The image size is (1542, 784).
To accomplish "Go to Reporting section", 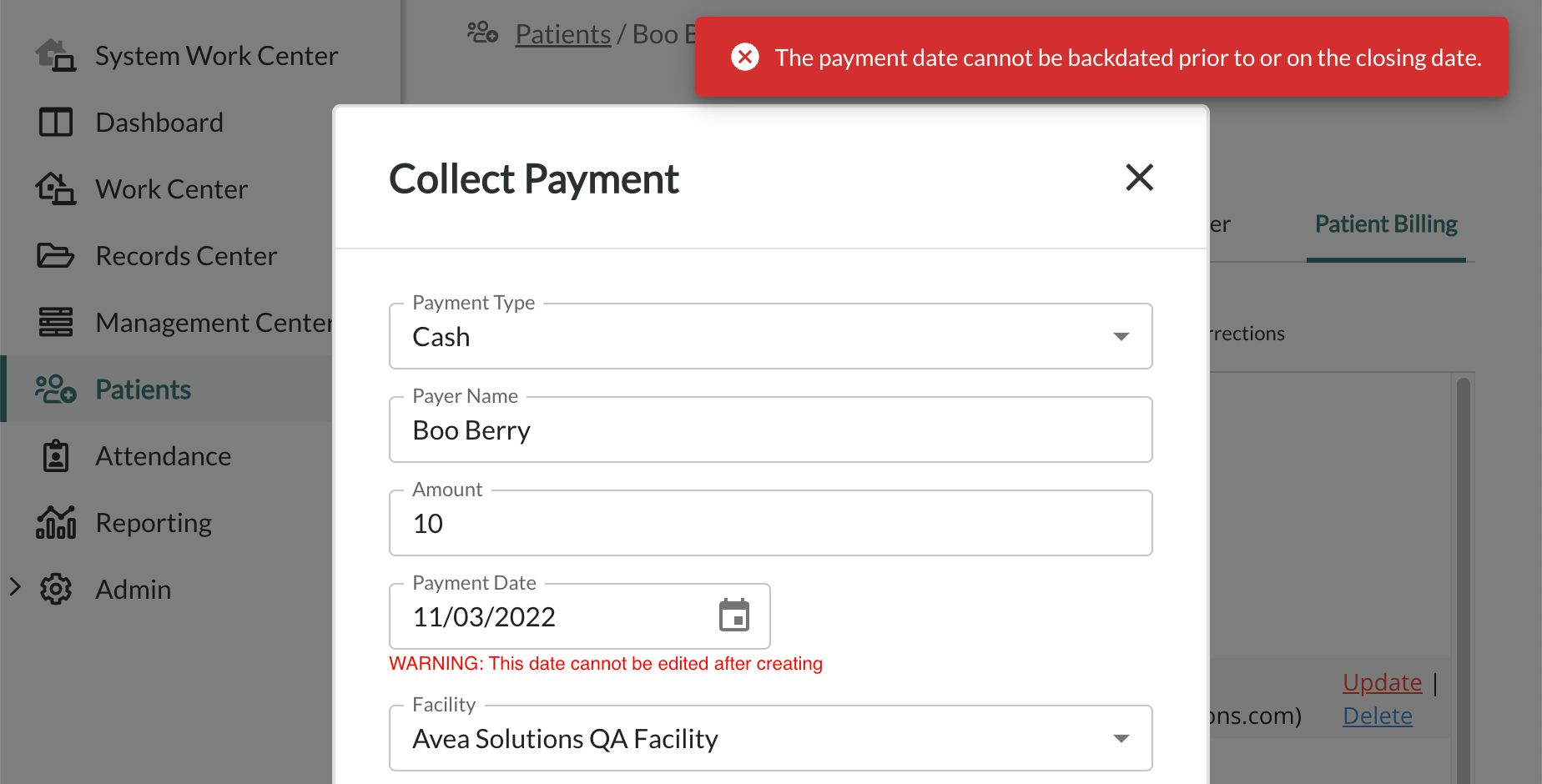I will (x=154, y=523).
